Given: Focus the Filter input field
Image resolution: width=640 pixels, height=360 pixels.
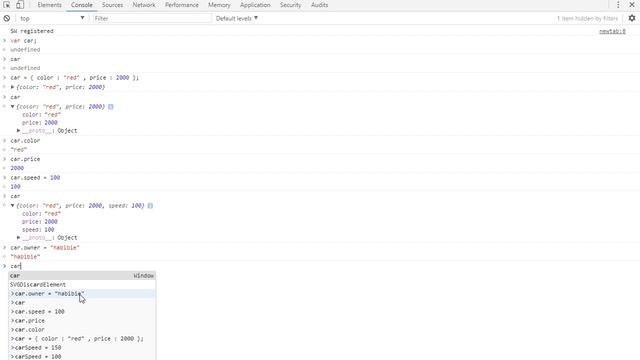Looking at the screenshot, I should (x=152, y=18).
